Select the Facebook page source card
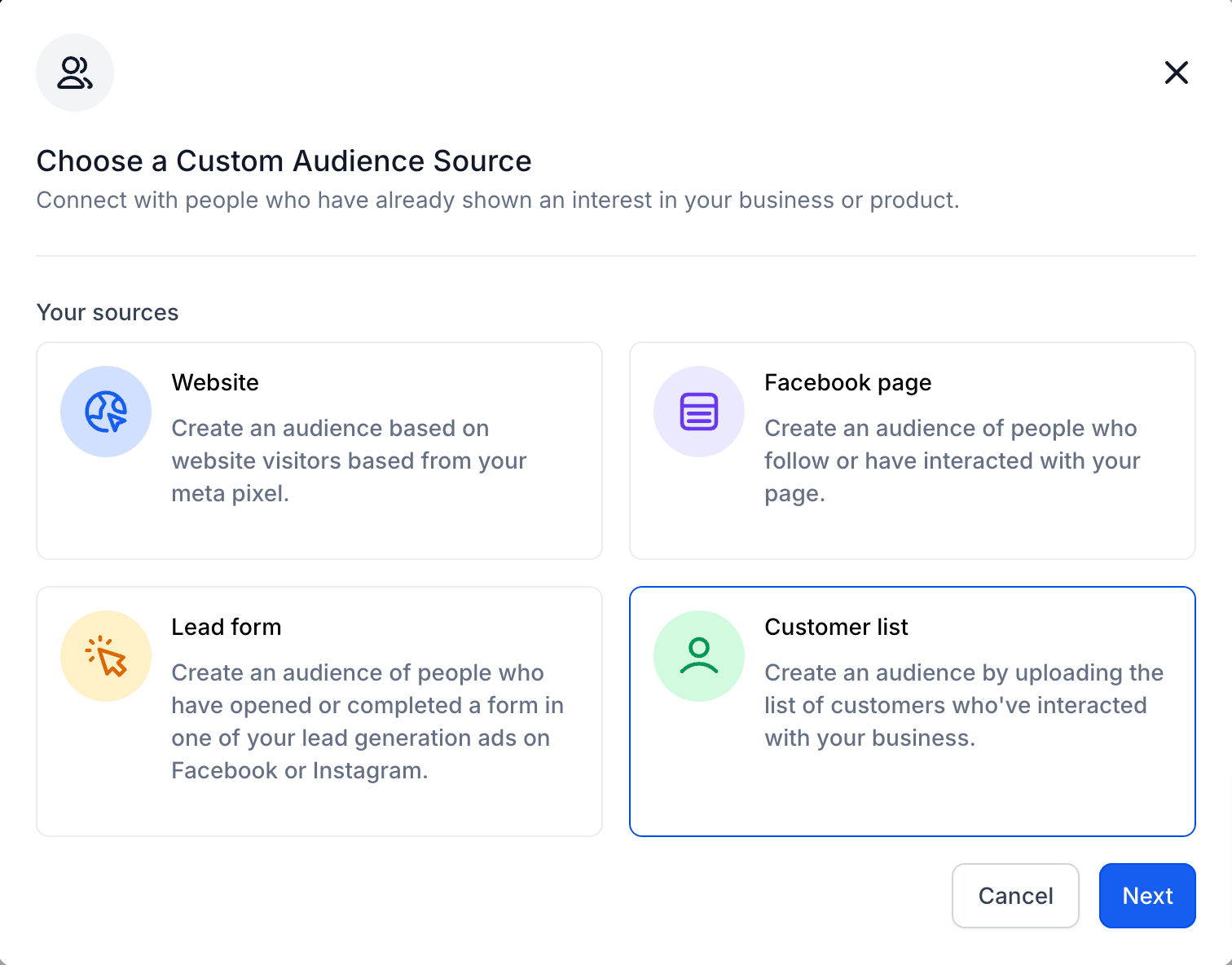 click(x=913, y=451)
